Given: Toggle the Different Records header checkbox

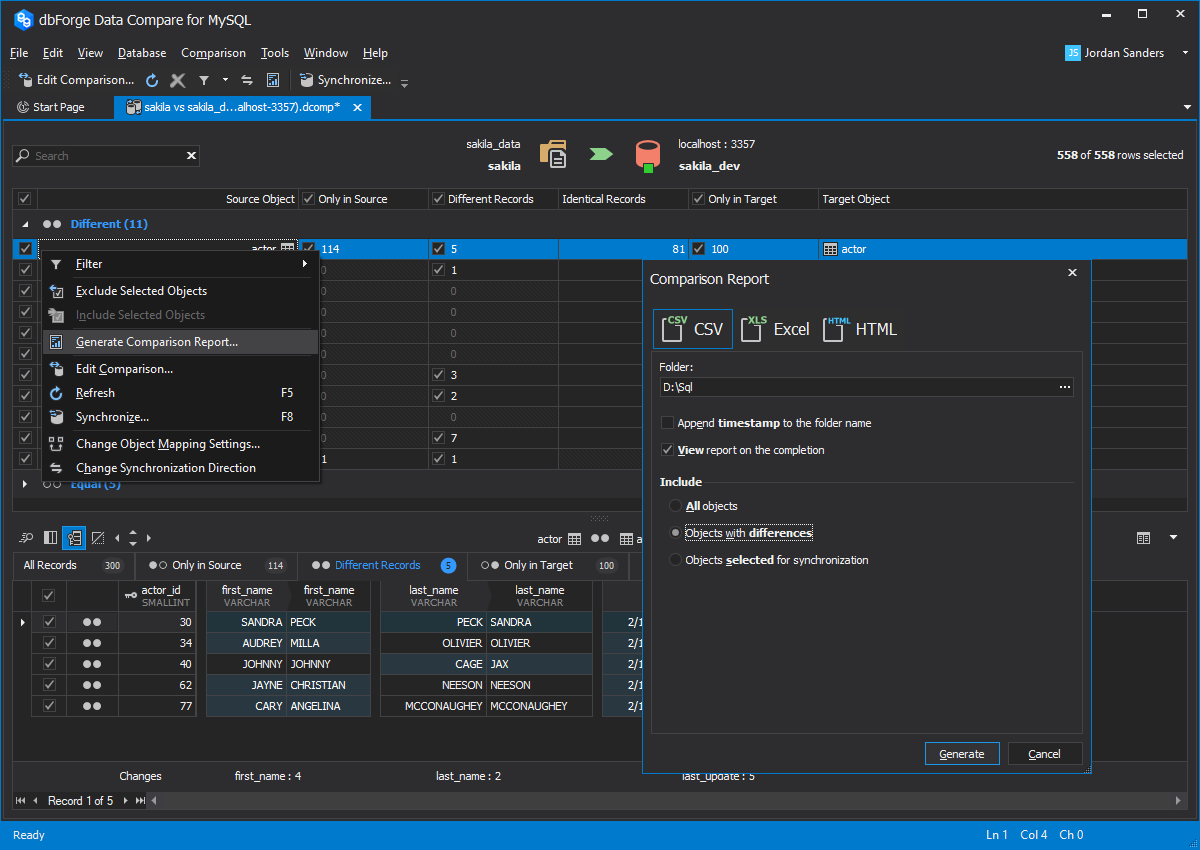Looking at the screenshot, I should [x=438, y=199].
